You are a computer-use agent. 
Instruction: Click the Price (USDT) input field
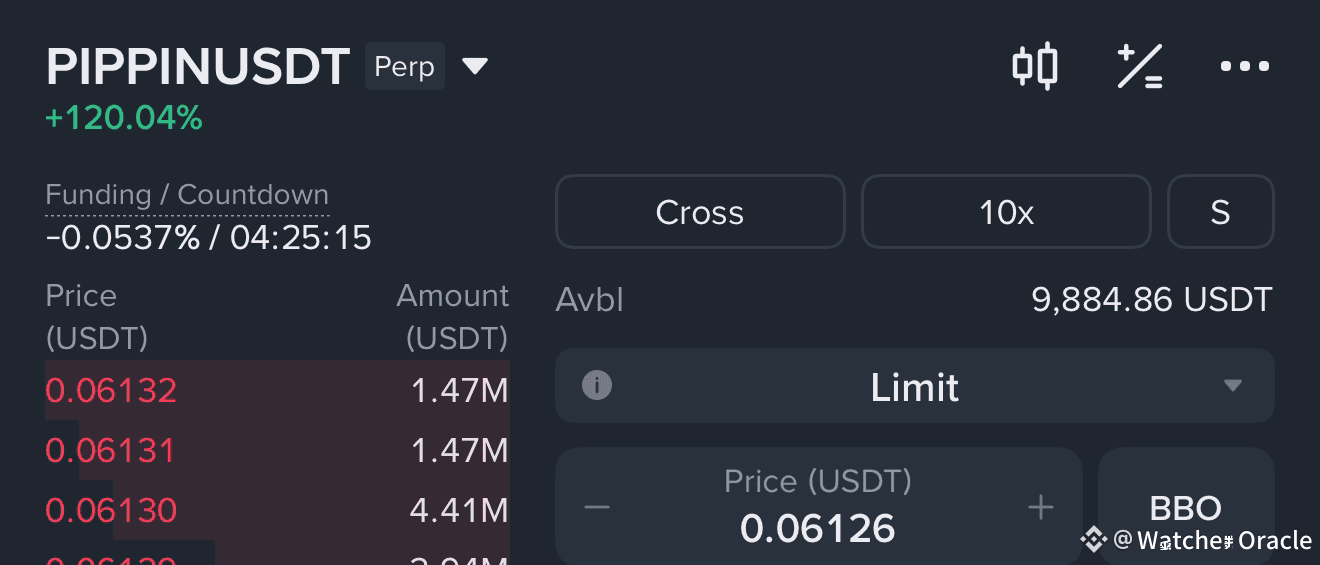(818, 507)
